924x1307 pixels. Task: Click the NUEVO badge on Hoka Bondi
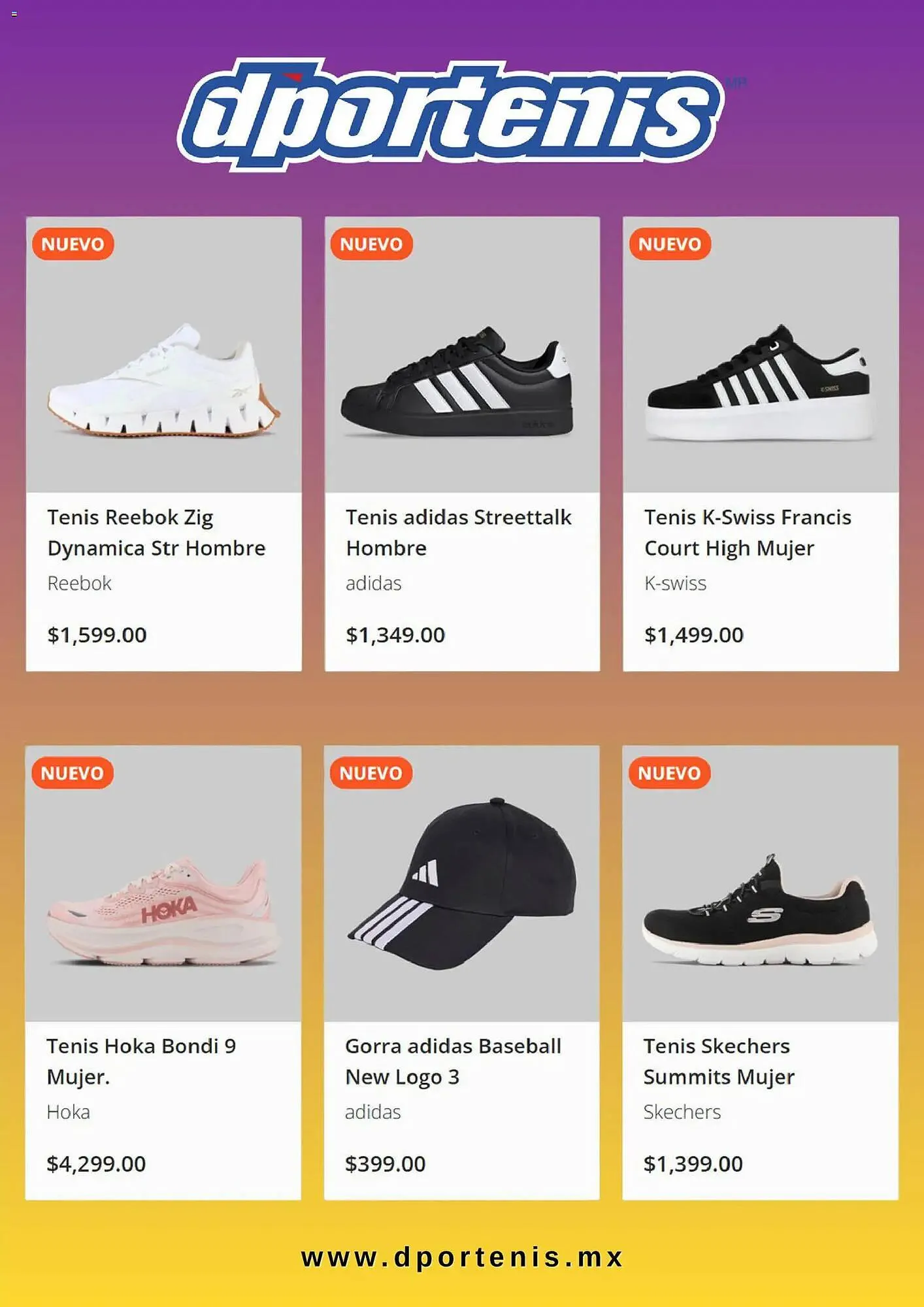[x=72, y=773]
